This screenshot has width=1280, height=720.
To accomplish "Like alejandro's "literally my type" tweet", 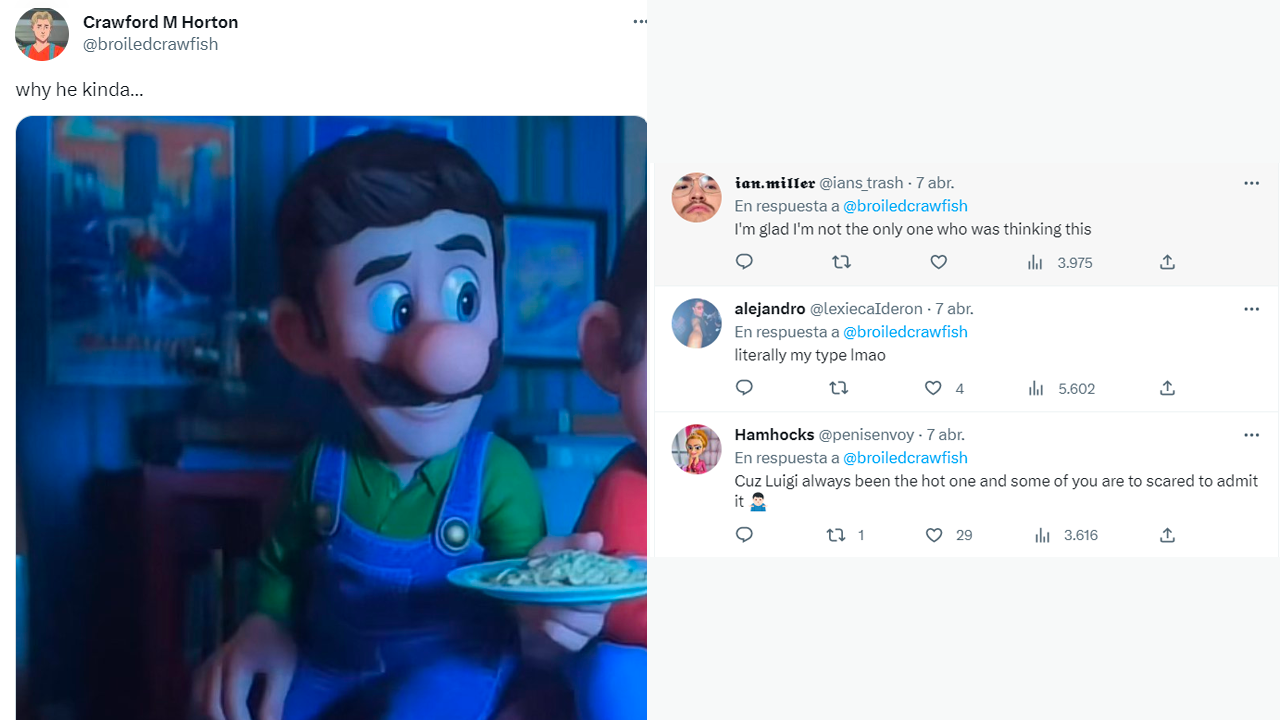I will [933, 388].
